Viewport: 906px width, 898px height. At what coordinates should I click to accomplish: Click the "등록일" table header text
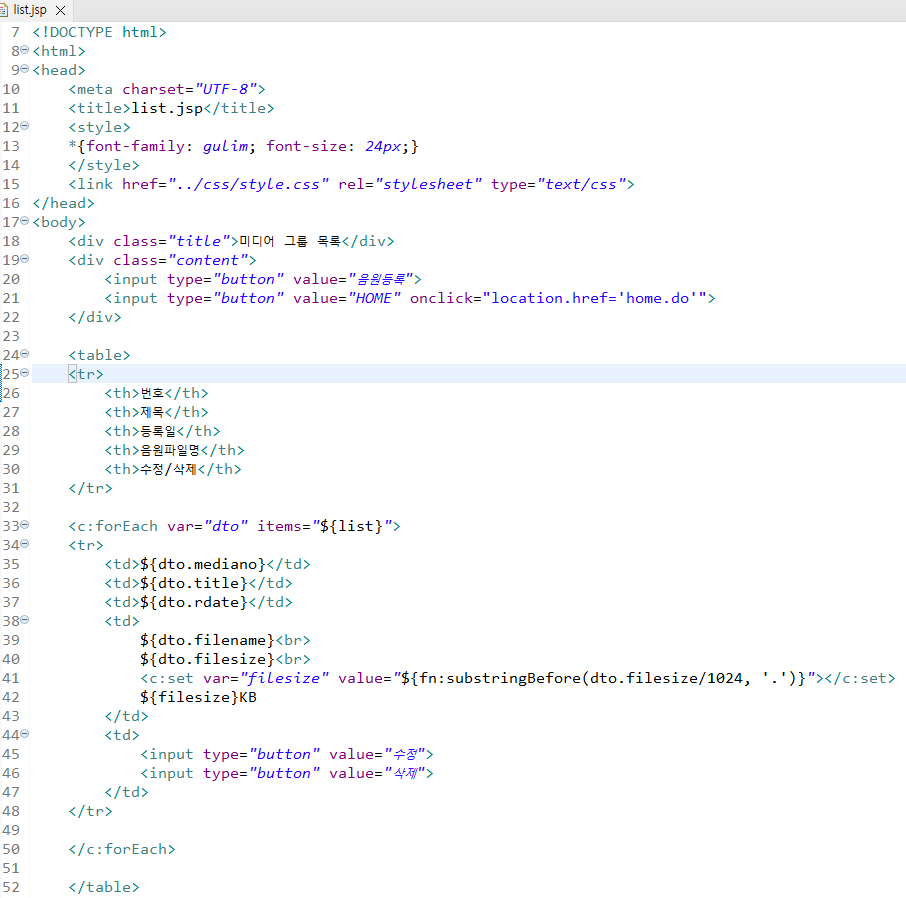(158, 431)
